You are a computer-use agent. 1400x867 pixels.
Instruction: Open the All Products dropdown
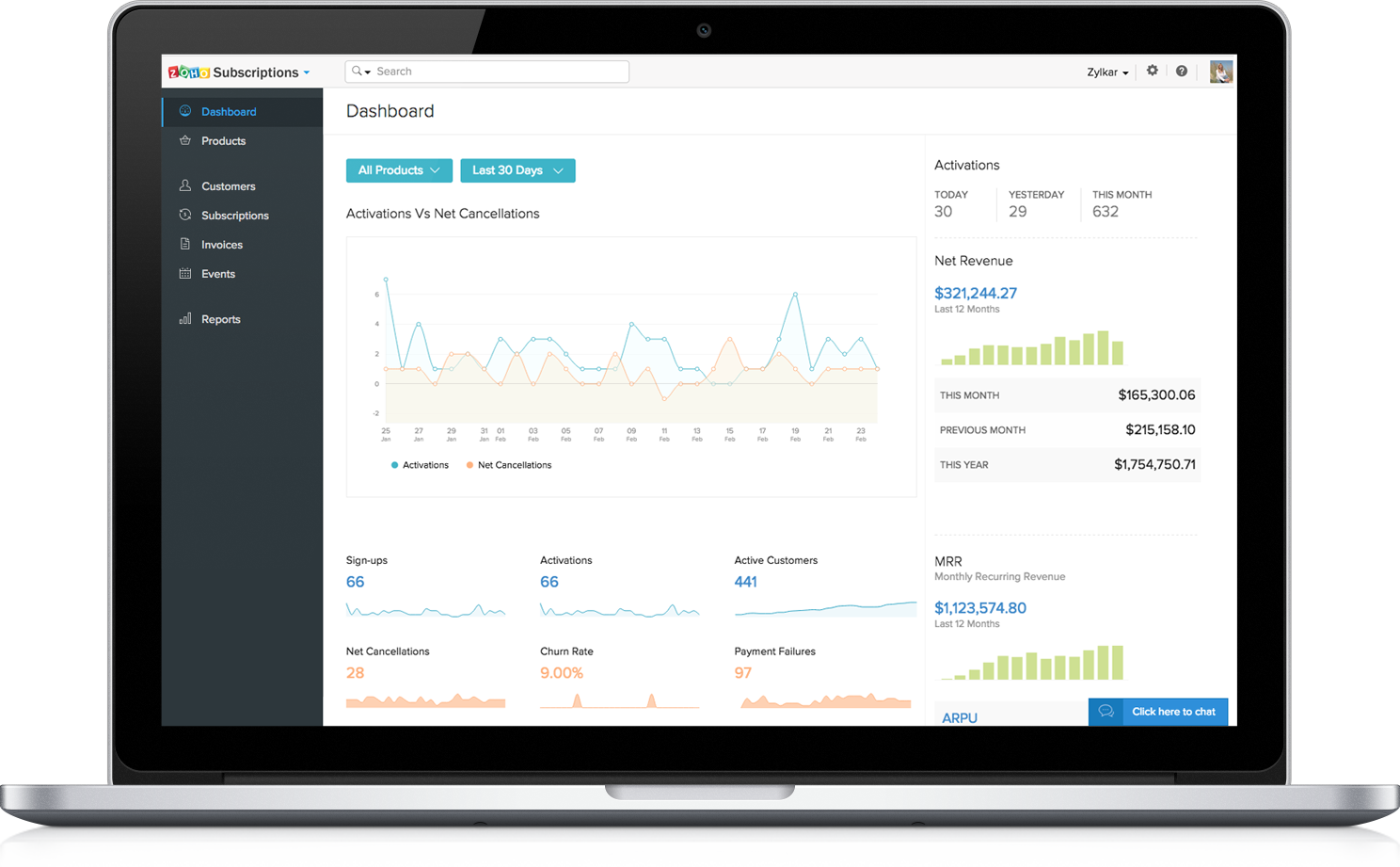[399, 170]
